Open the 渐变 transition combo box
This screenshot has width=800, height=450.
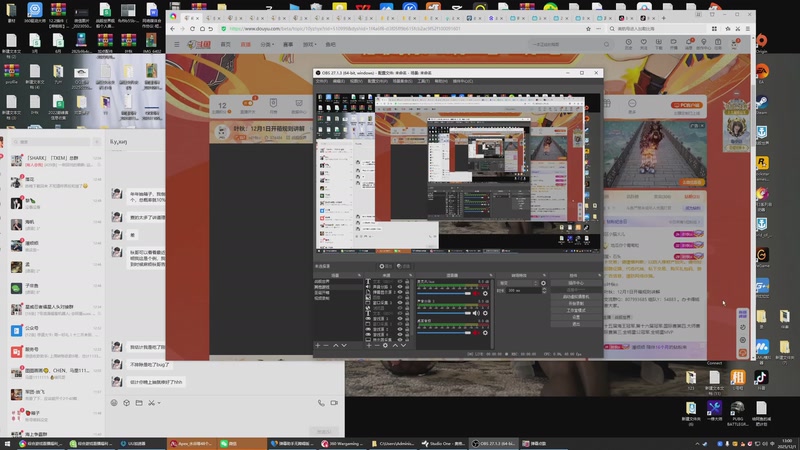518,283
